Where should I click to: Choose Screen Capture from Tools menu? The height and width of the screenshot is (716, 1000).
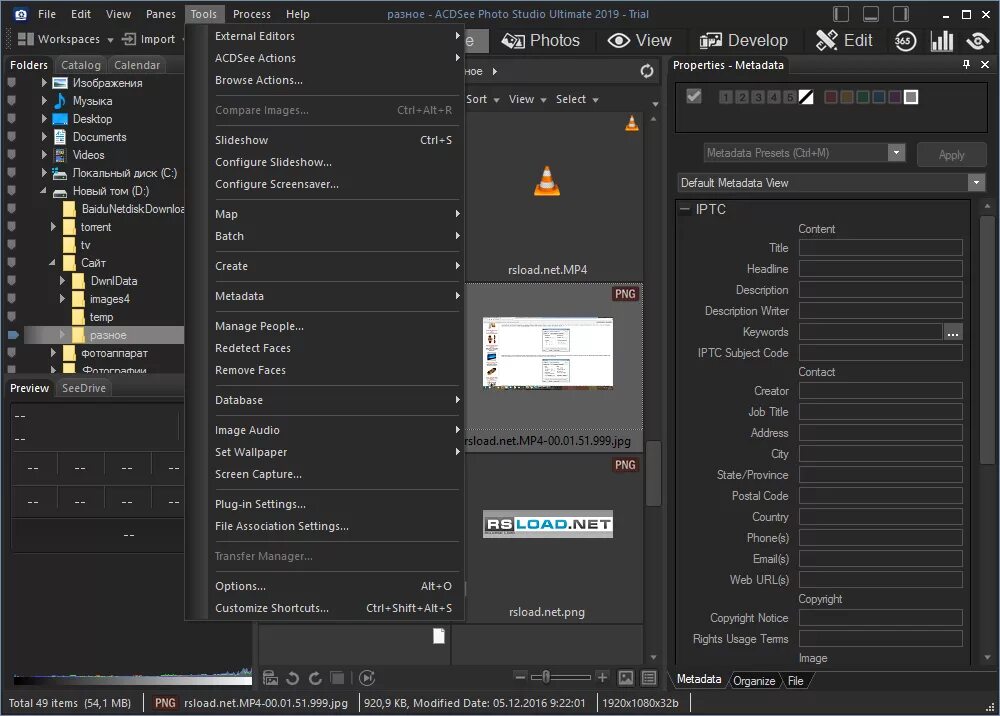coord(335,474)
